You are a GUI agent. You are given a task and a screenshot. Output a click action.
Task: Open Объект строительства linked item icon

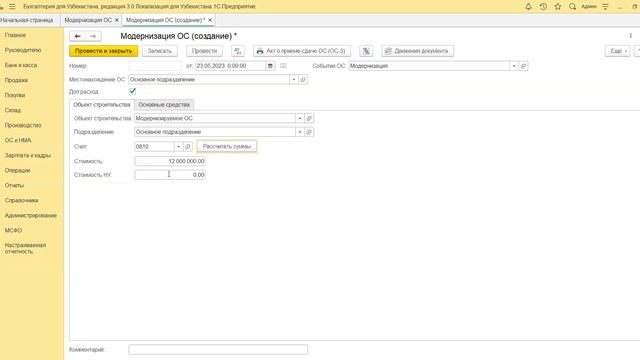[x=309, y=118]
